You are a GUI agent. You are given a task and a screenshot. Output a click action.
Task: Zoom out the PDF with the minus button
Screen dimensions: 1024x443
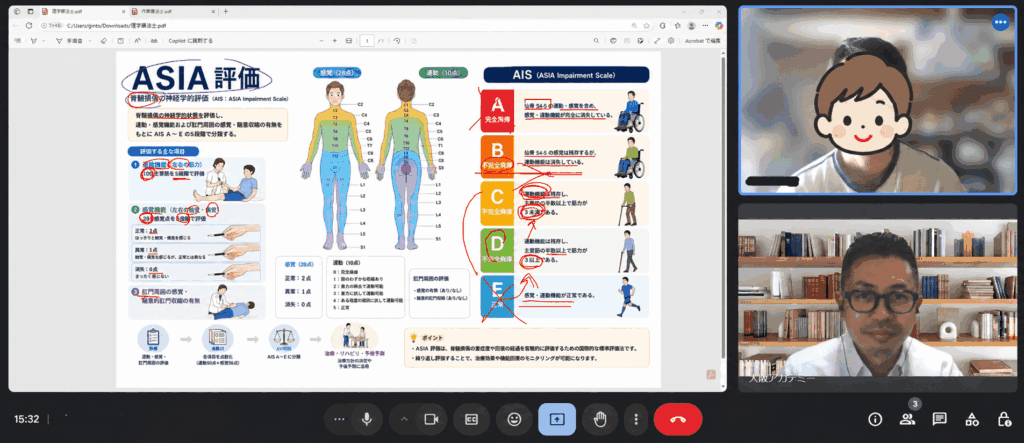click(321, 41)
